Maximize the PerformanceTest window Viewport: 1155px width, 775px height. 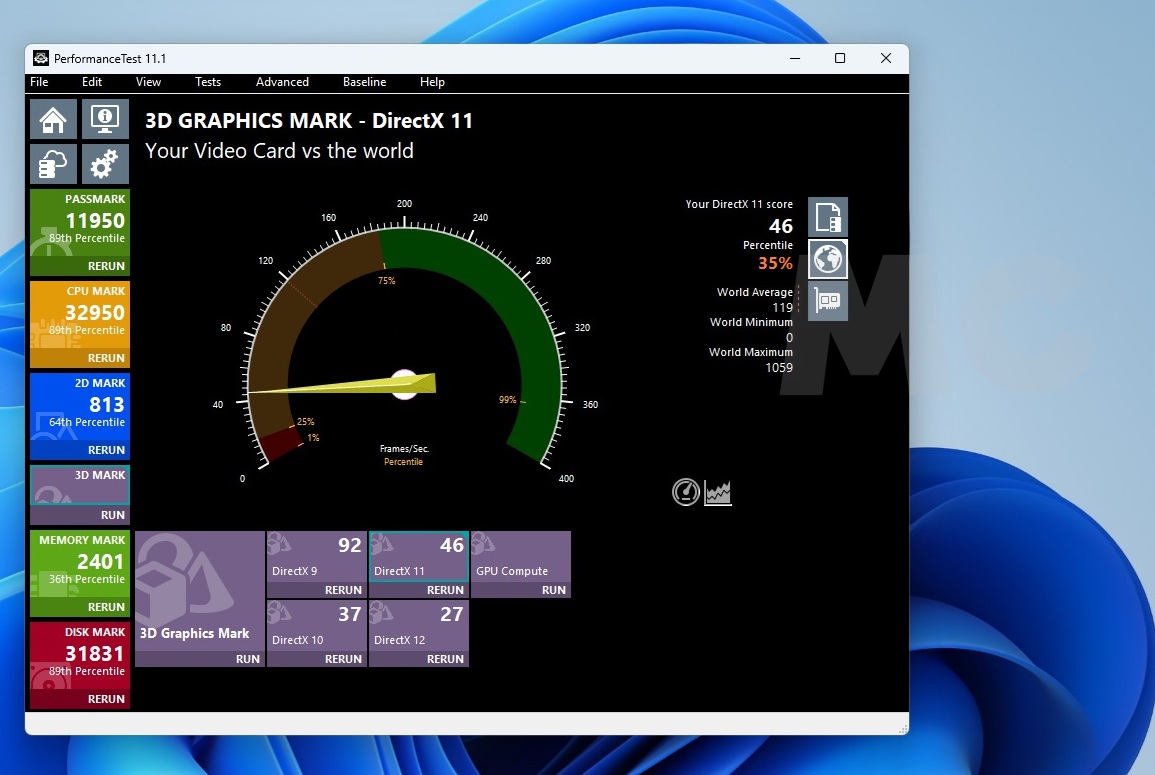pyautogui.click(x=840, y=58)
